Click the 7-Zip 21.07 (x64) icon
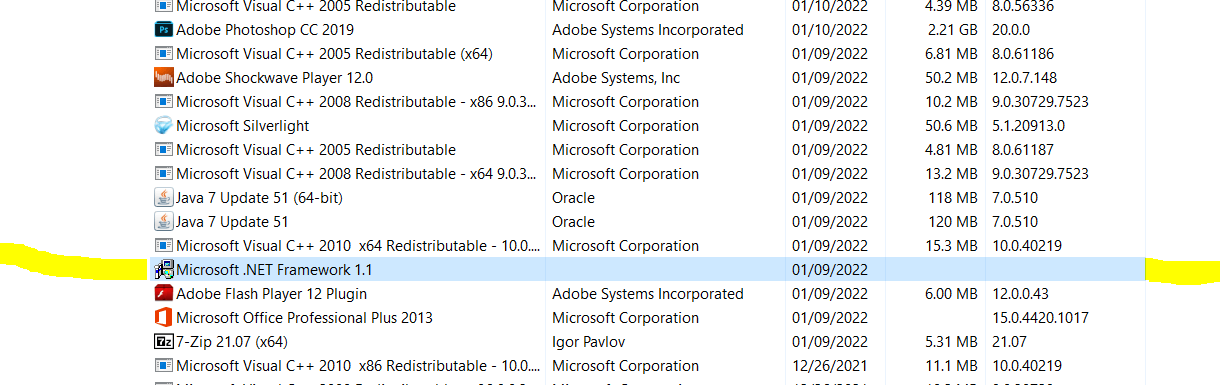 point(164,342)
